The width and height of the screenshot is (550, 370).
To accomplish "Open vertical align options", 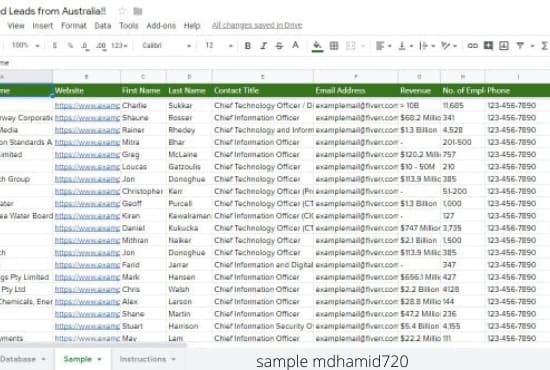I will (406, 46).
